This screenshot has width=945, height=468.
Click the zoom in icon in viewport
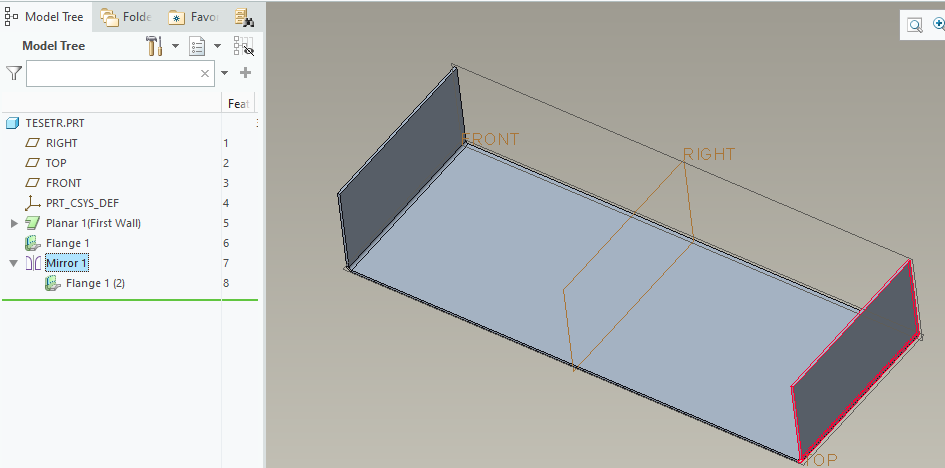click(939, 25)
